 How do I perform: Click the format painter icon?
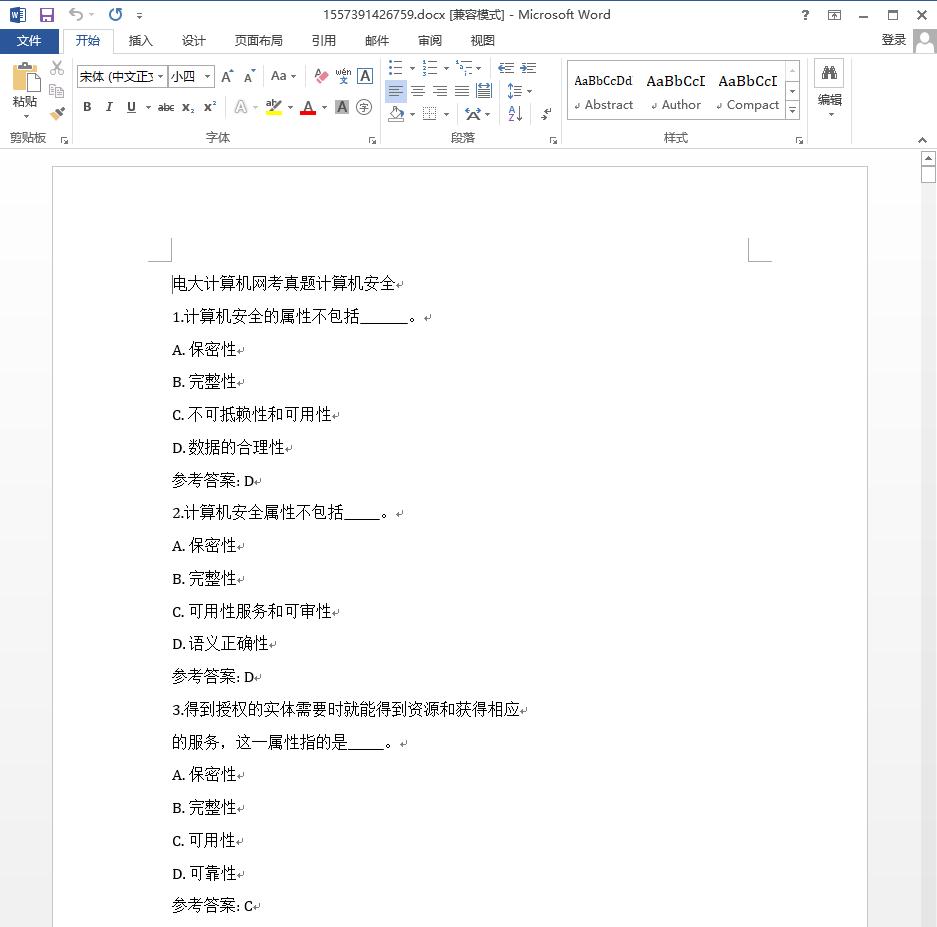pos(57,113)
